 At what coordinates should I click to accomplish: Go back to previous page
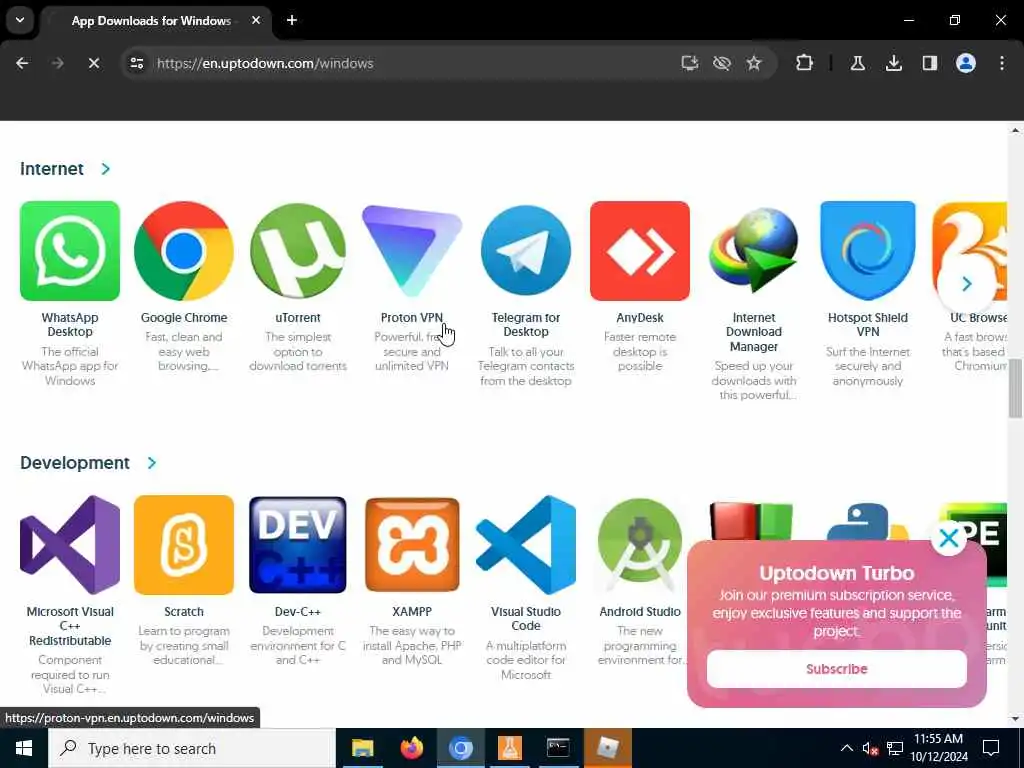(22, 63)
